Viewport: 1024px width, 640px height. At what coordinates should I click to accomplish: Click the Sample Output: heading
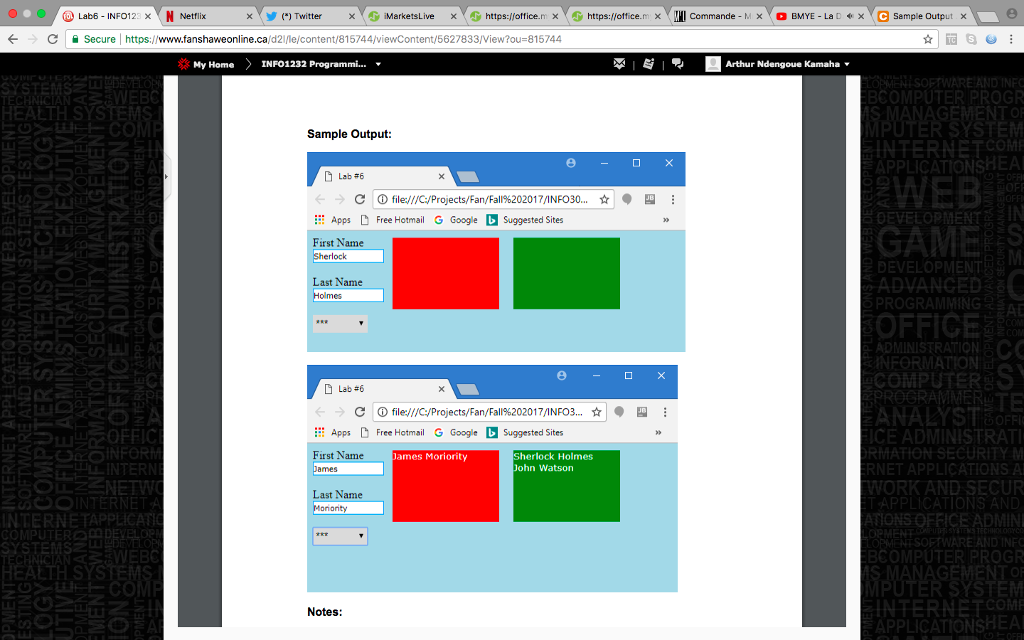tap(349, 134)
